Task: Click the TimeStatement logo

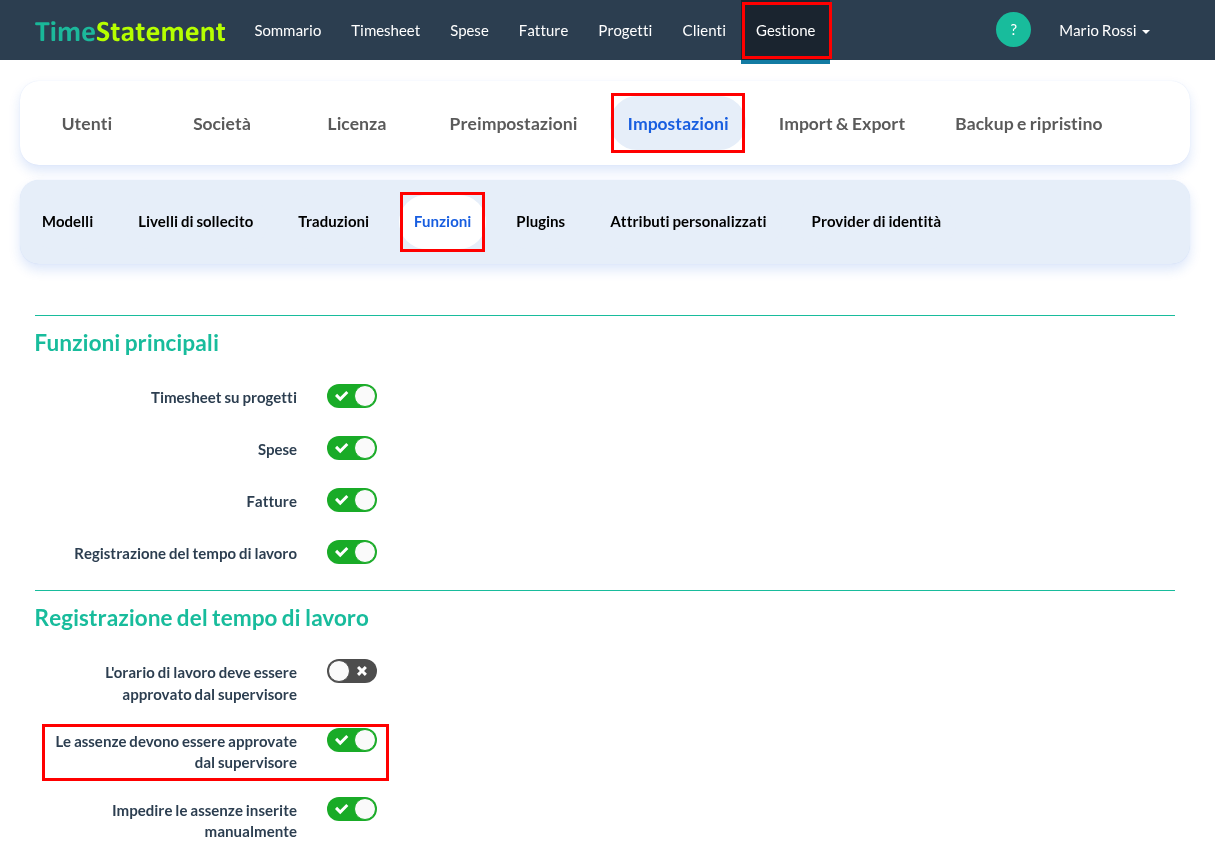Action: (x=130, y=31)
